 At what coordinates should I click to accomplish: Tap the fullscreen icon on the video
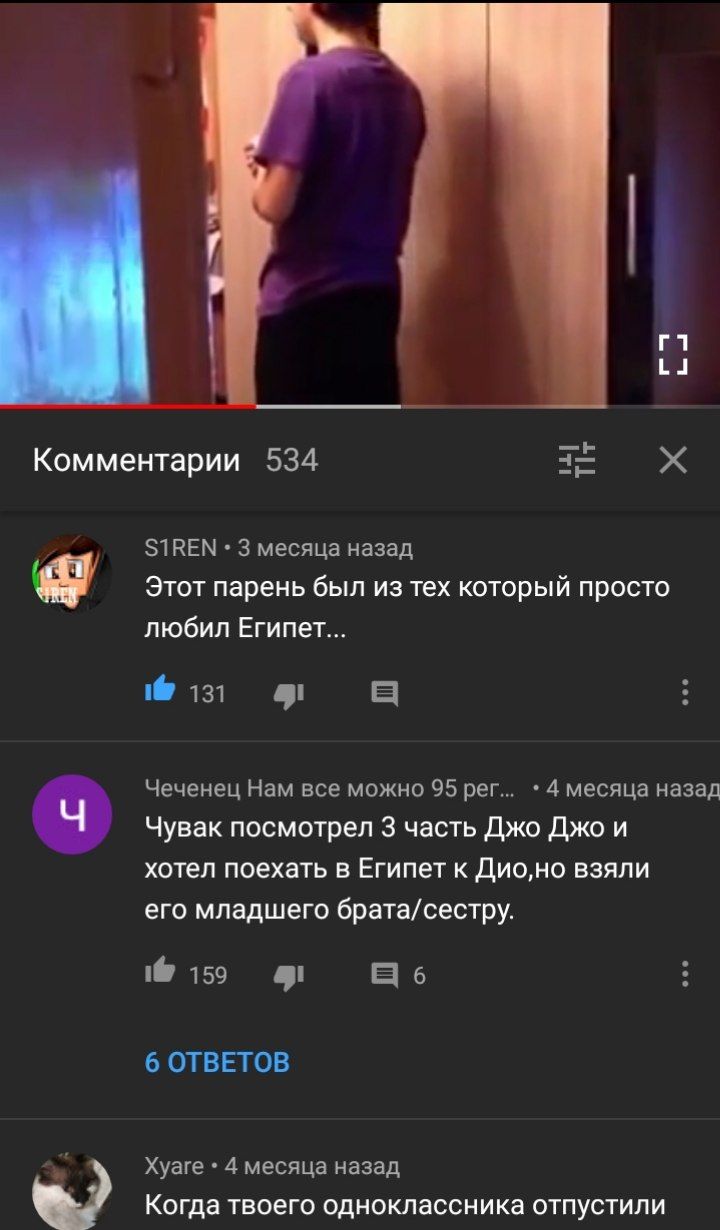point(674,354)
